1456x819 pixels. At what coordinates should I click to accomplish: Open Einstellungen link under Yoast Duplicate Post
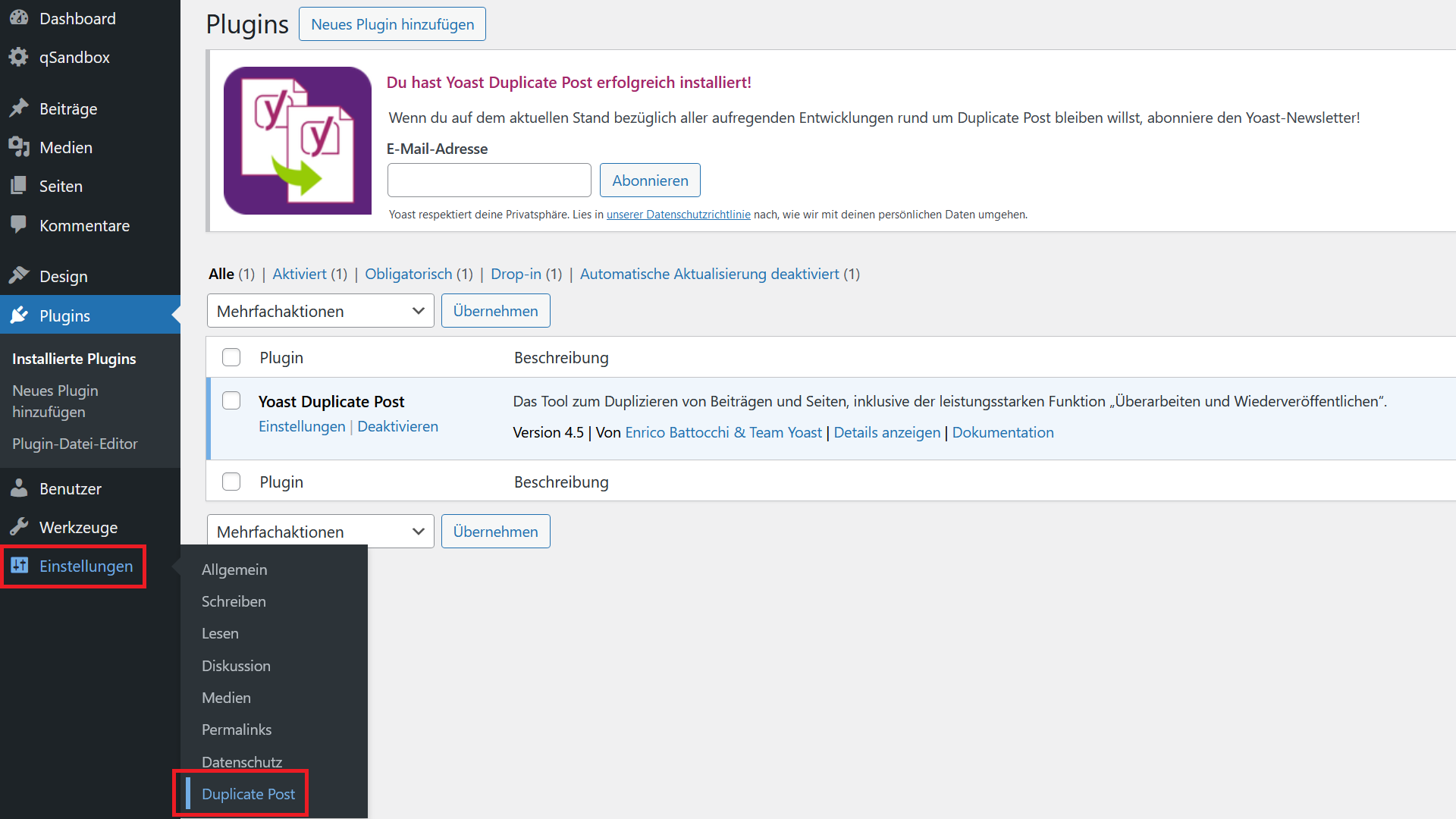tap(302, 426)
